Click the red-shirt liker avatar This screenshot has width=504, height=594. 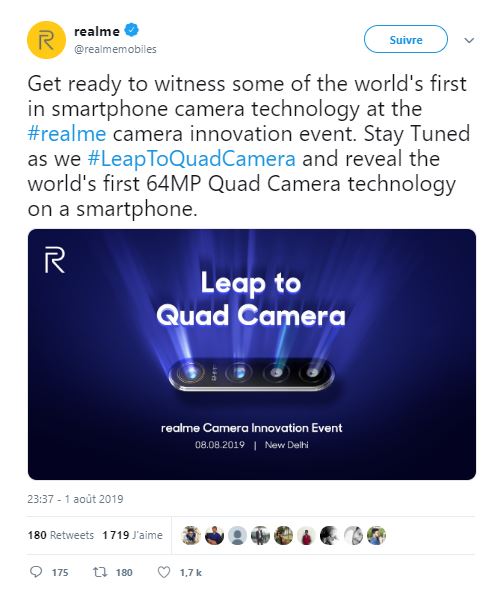coord(307,536)
